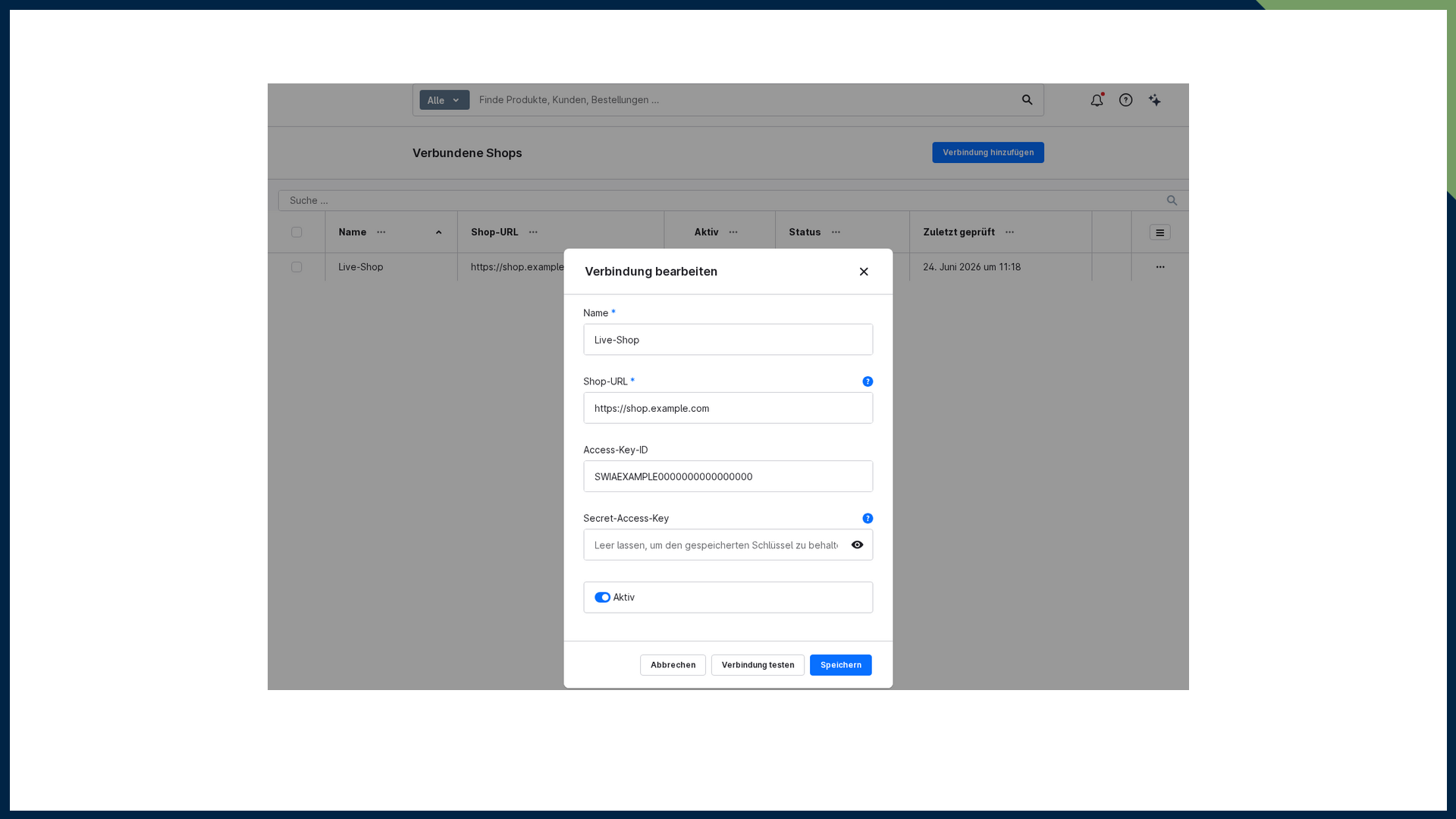
Task: Click the https://shop.example URL cell
Action: [x=517, y=267]
